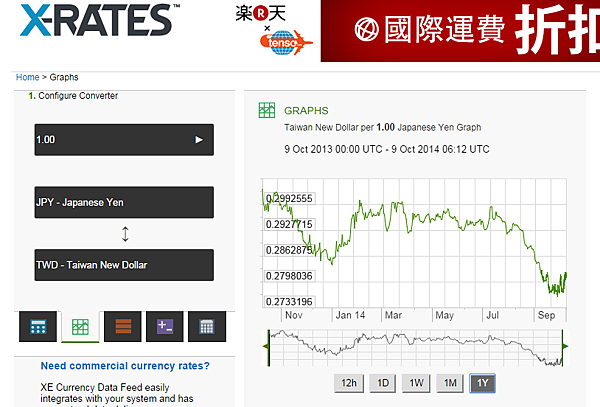
Task: Open the TWD - Taiwan New Dollar selector
Action: (x=124, y=265)
